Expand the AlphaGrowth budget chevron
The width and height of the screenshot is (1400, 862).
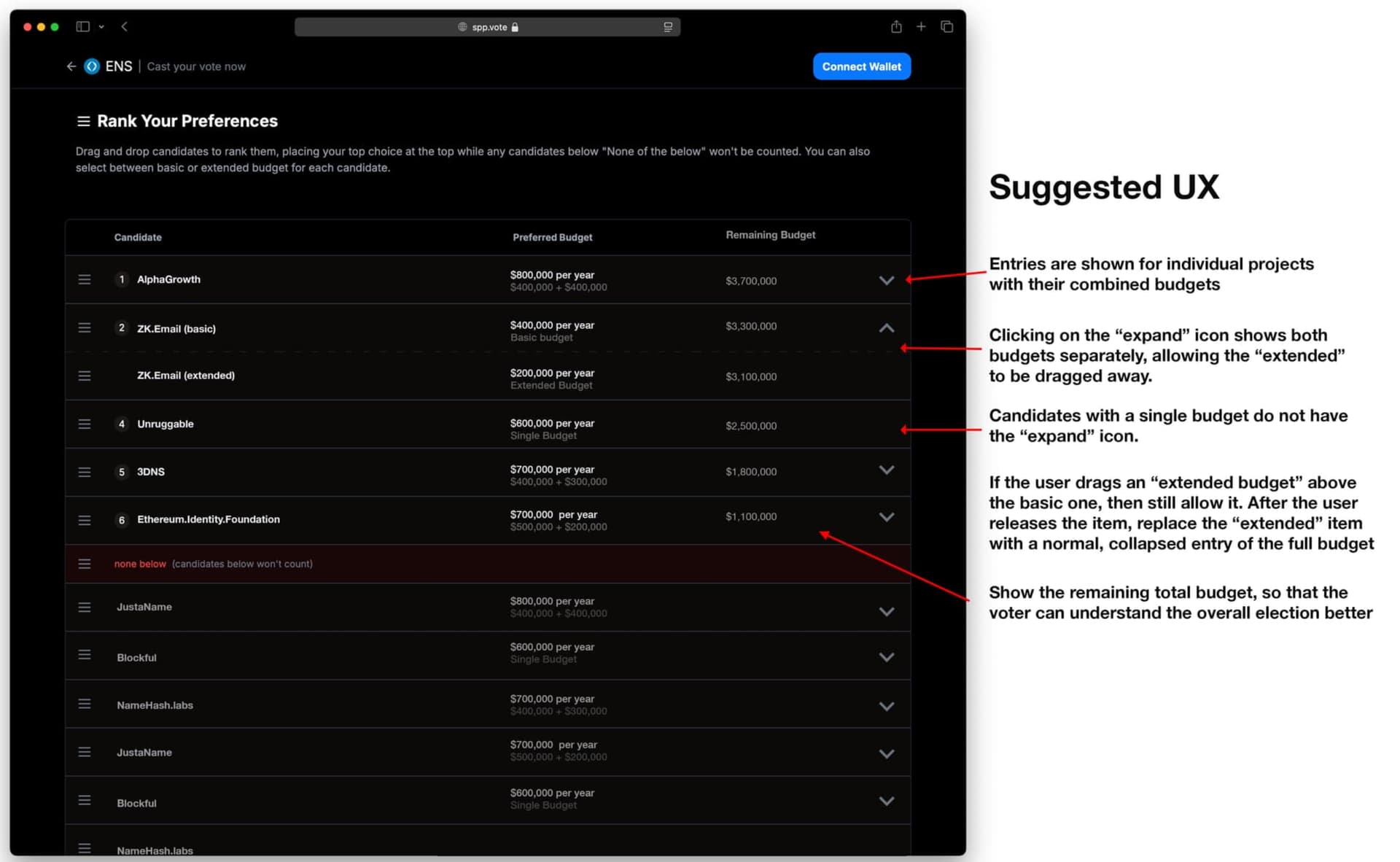(x=887, y=280)
